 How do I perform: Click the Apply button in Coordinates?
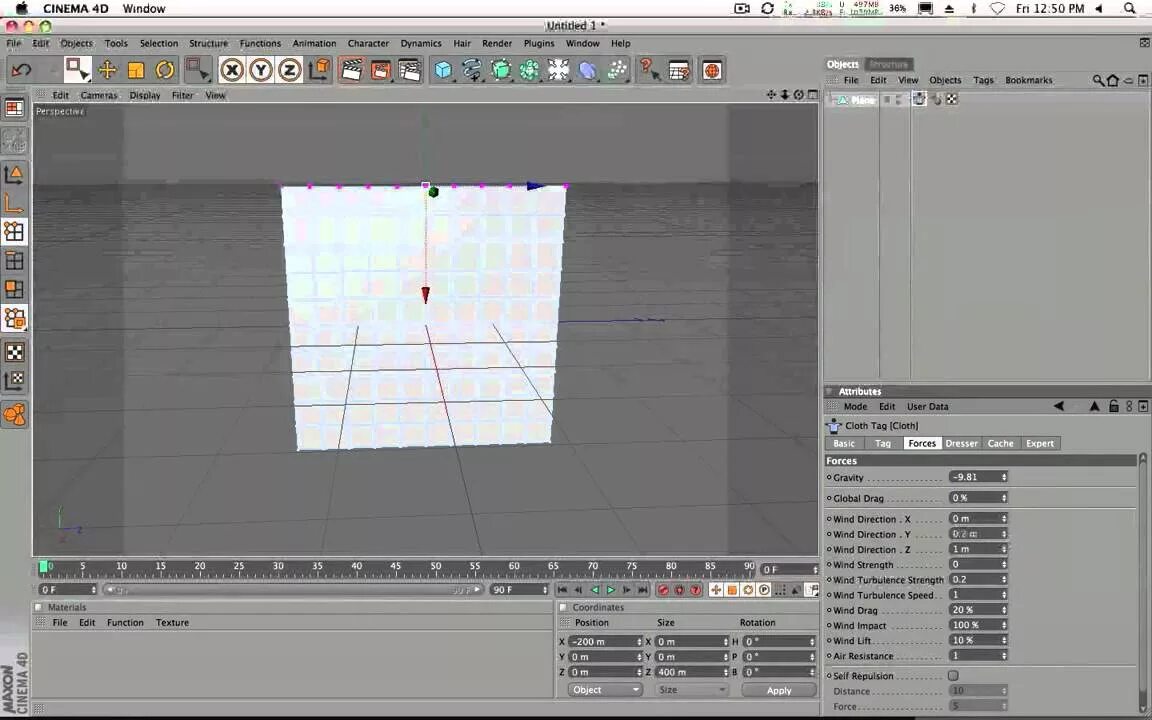click(779, 691)
